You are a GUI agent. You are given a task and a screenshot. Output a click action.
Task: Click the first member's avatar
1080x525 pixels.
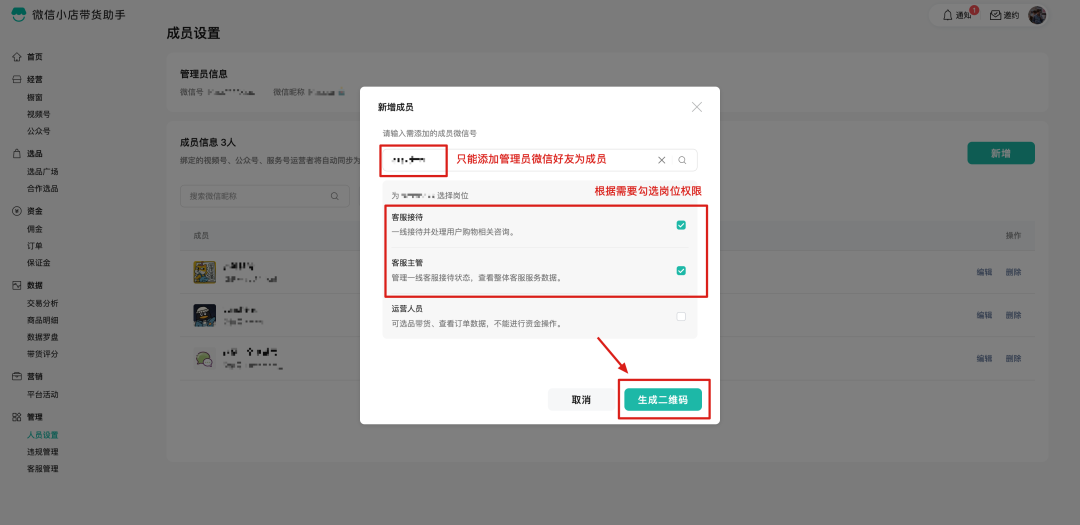[x=205, y=272]
